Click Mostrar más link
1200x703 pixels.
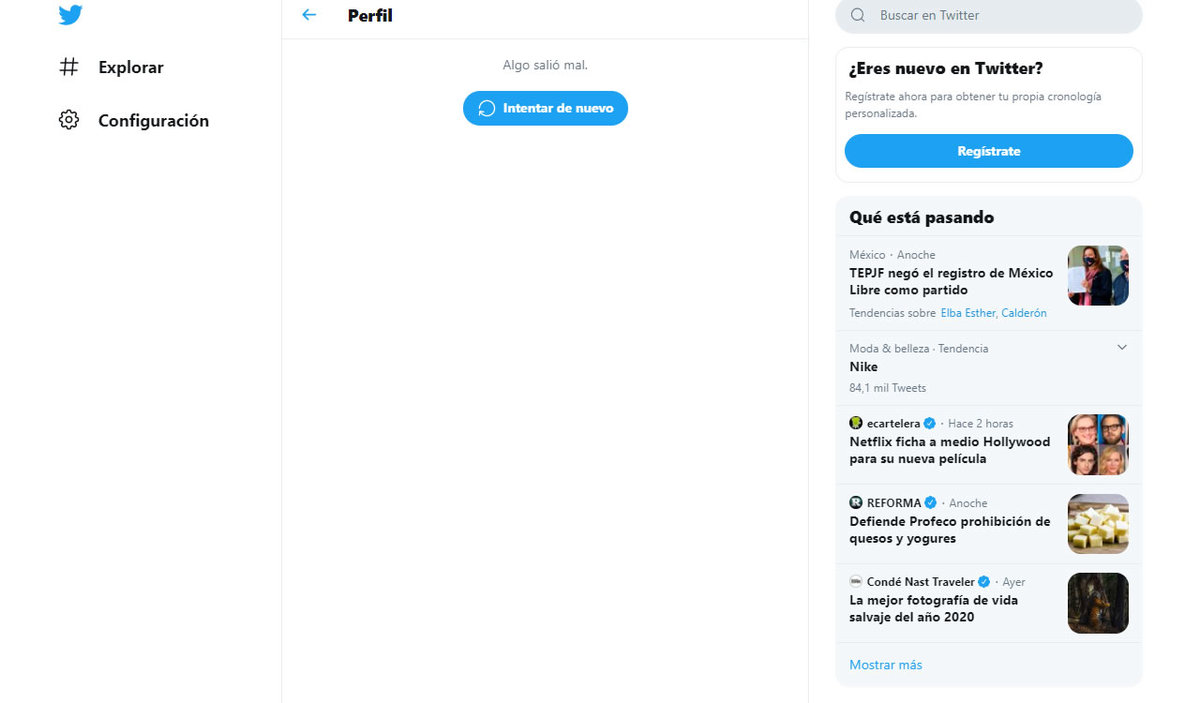tap(886, 665)
